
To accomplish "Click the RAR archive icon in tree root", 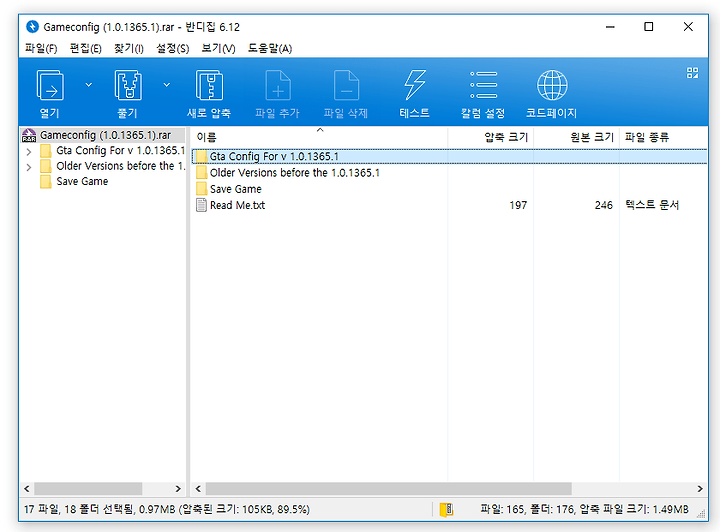I will point(29,135).
